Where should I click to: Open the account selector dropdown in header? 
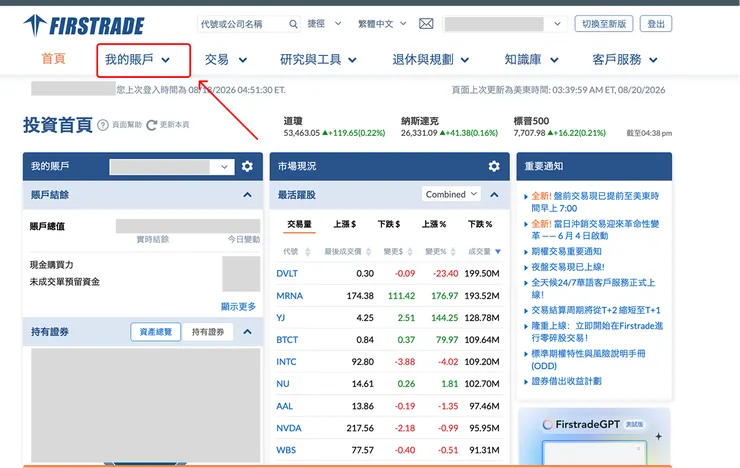pyautogui.click(x=504, y=24)
